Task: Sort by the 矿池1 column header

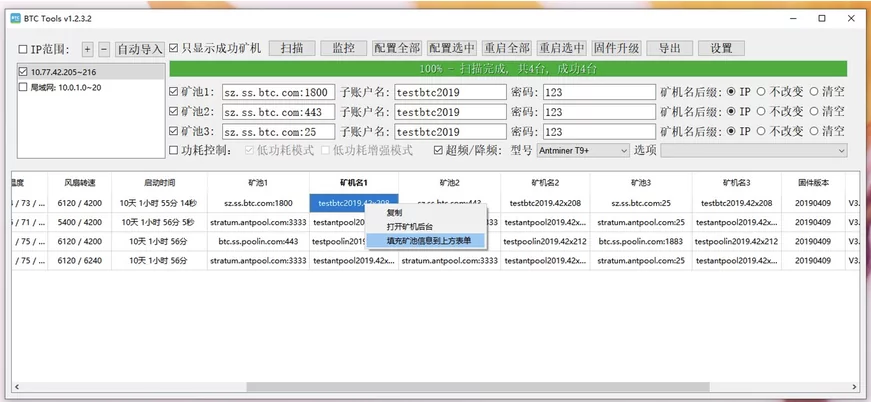Action: [x=258, y=183]
